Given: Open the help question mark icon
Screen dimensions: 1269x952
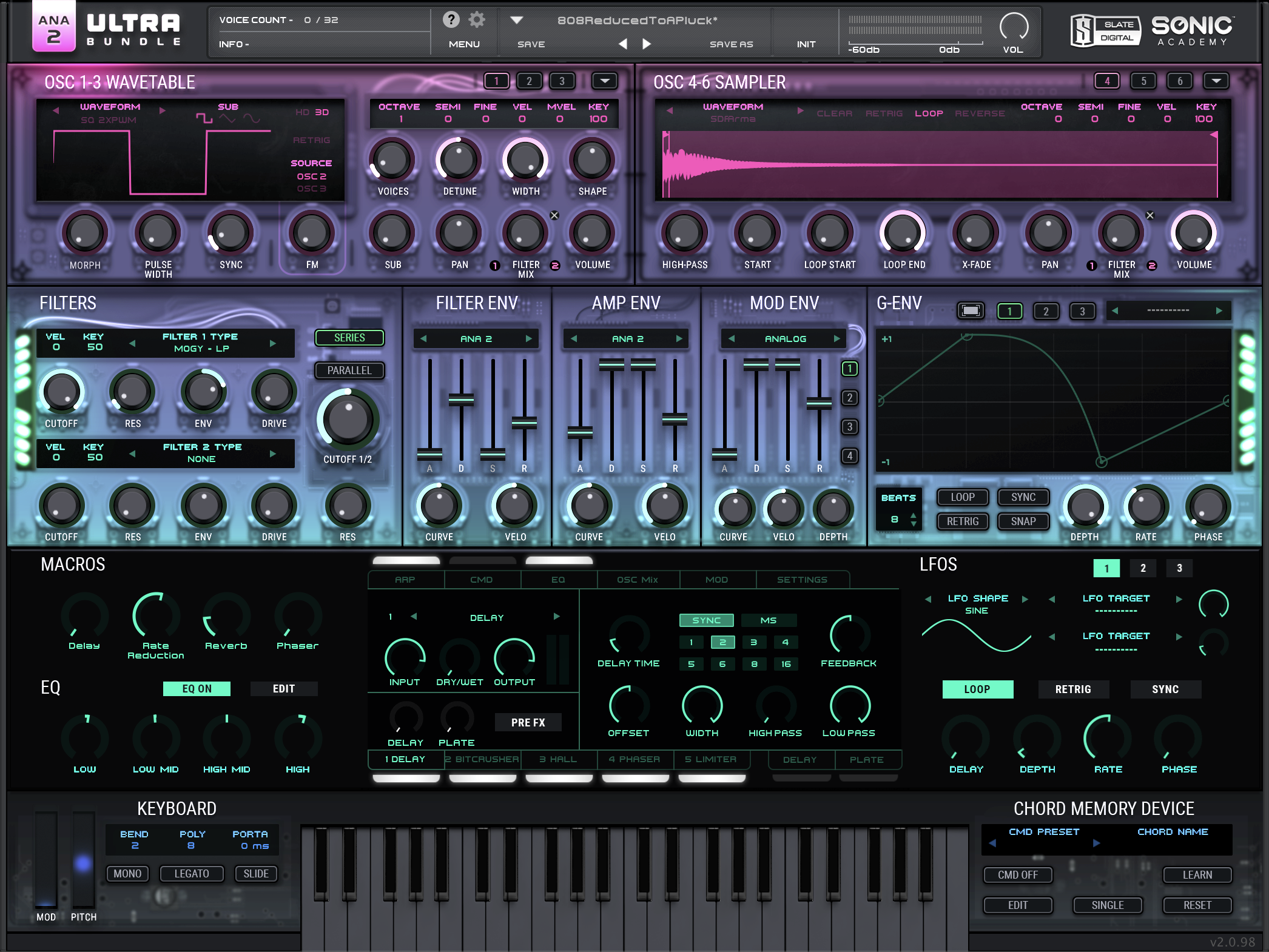Looking at the screenshot, I should (x=451, y=20).
